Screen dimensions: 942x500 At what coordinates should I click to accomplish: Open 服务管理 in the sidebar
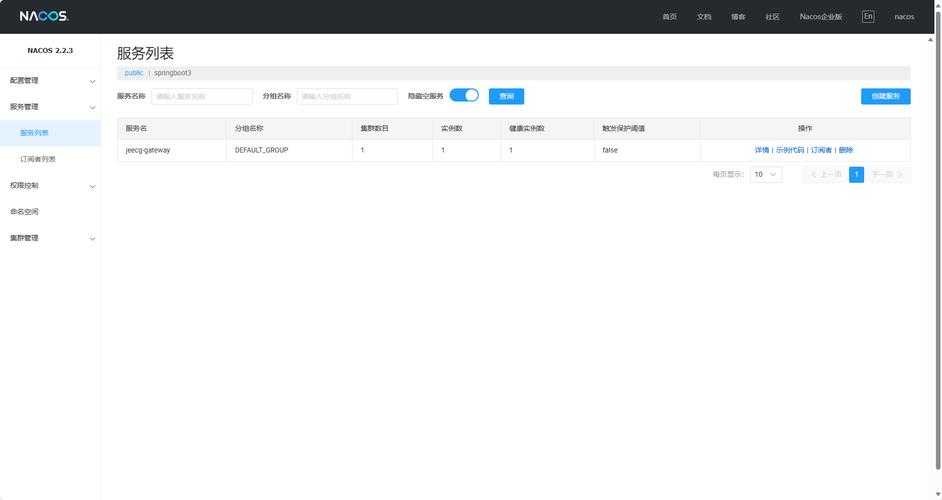point(24,107)
